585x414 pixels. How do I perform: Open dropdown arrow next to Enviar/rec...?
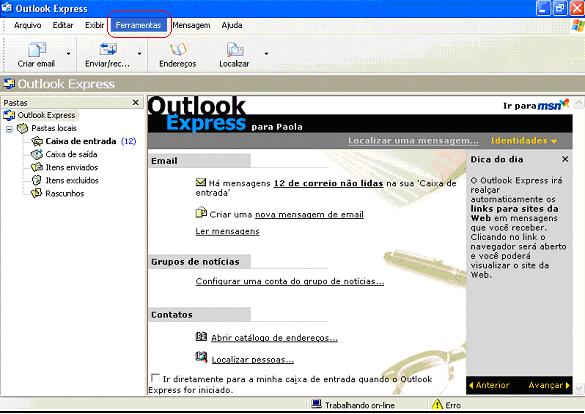pos(139,54)
